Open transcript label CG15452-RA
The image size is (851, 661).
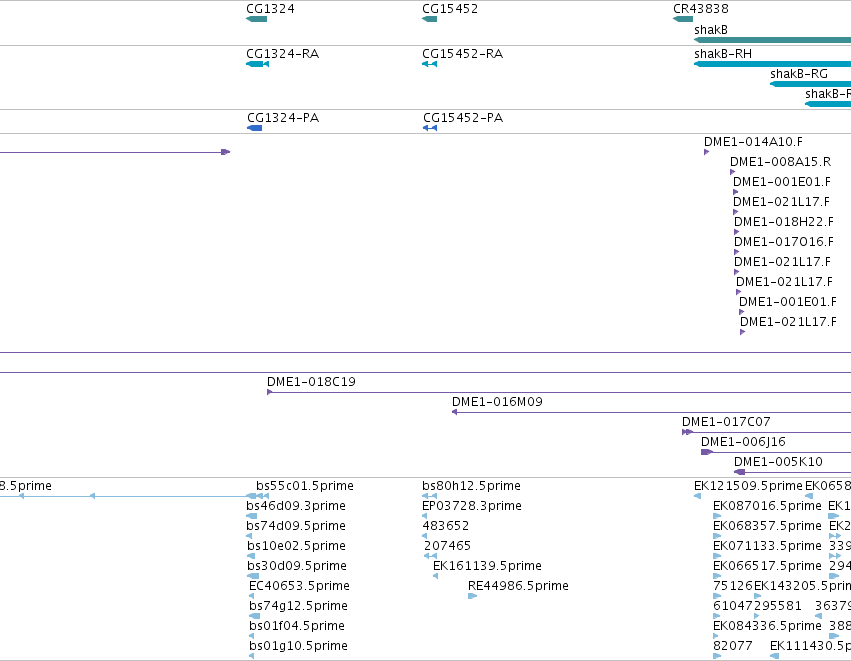click(462, 54)
